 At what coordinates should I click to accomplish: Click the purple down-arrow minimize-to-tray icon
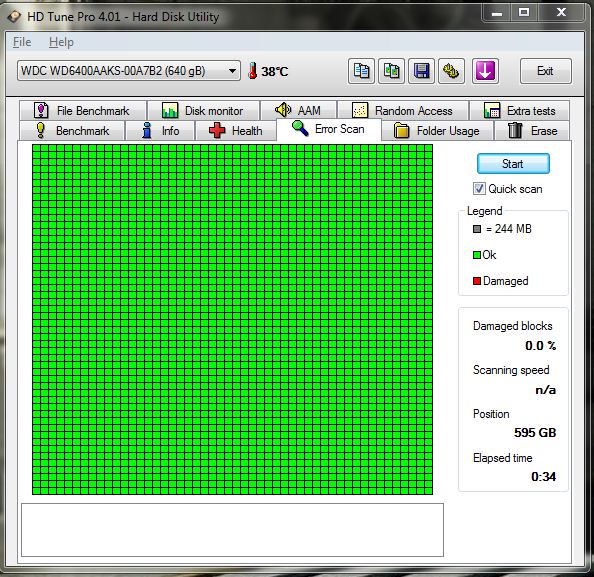point(485,71)
